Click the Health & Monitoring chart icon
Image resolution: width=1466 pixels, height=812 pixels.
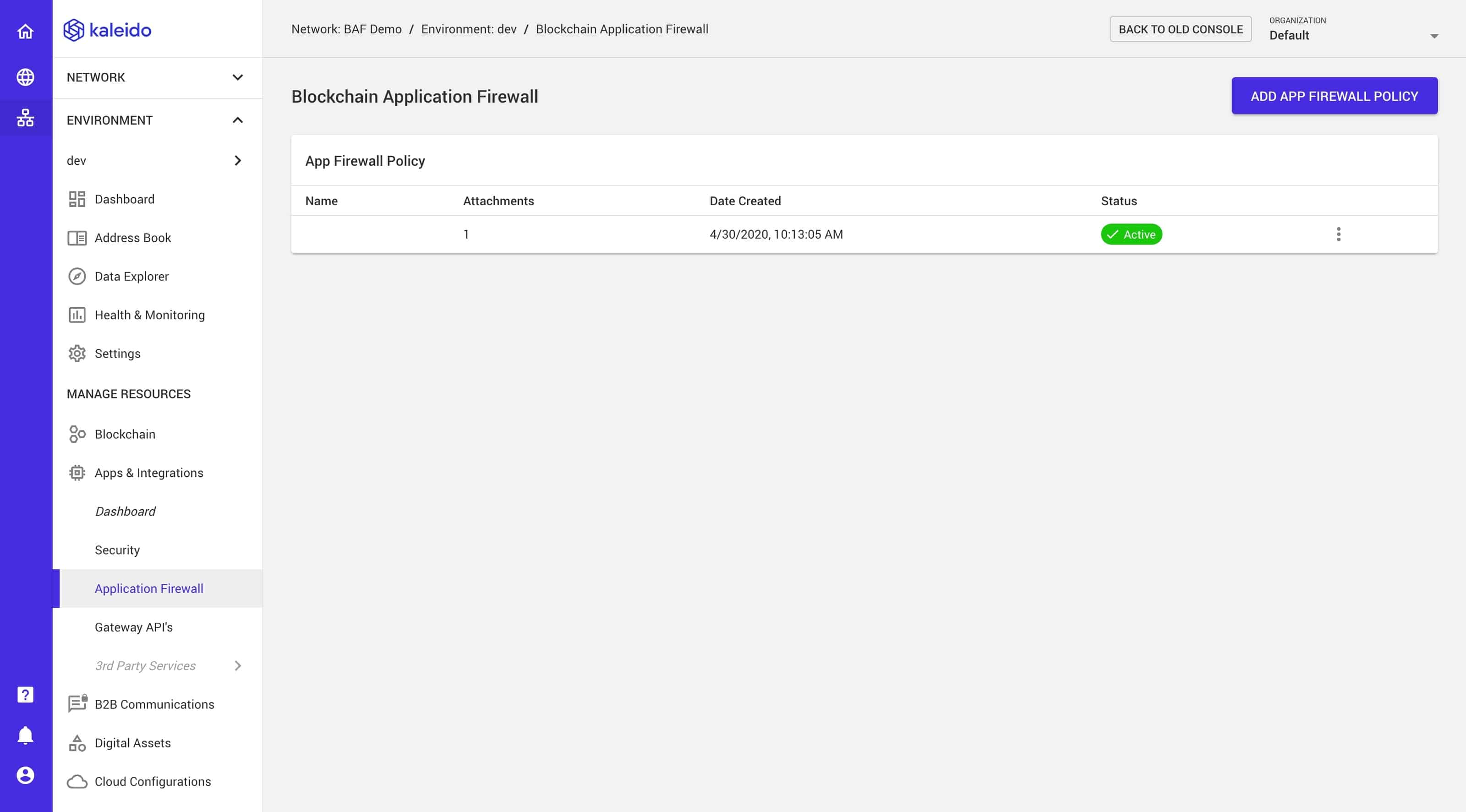click(77, 315)
